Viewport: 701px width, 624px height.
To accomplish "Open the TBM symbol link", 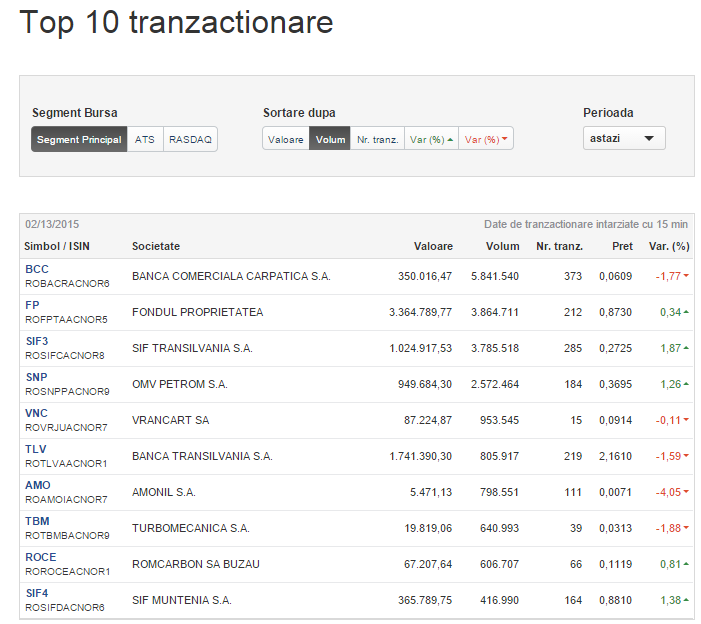I will 37,521.
